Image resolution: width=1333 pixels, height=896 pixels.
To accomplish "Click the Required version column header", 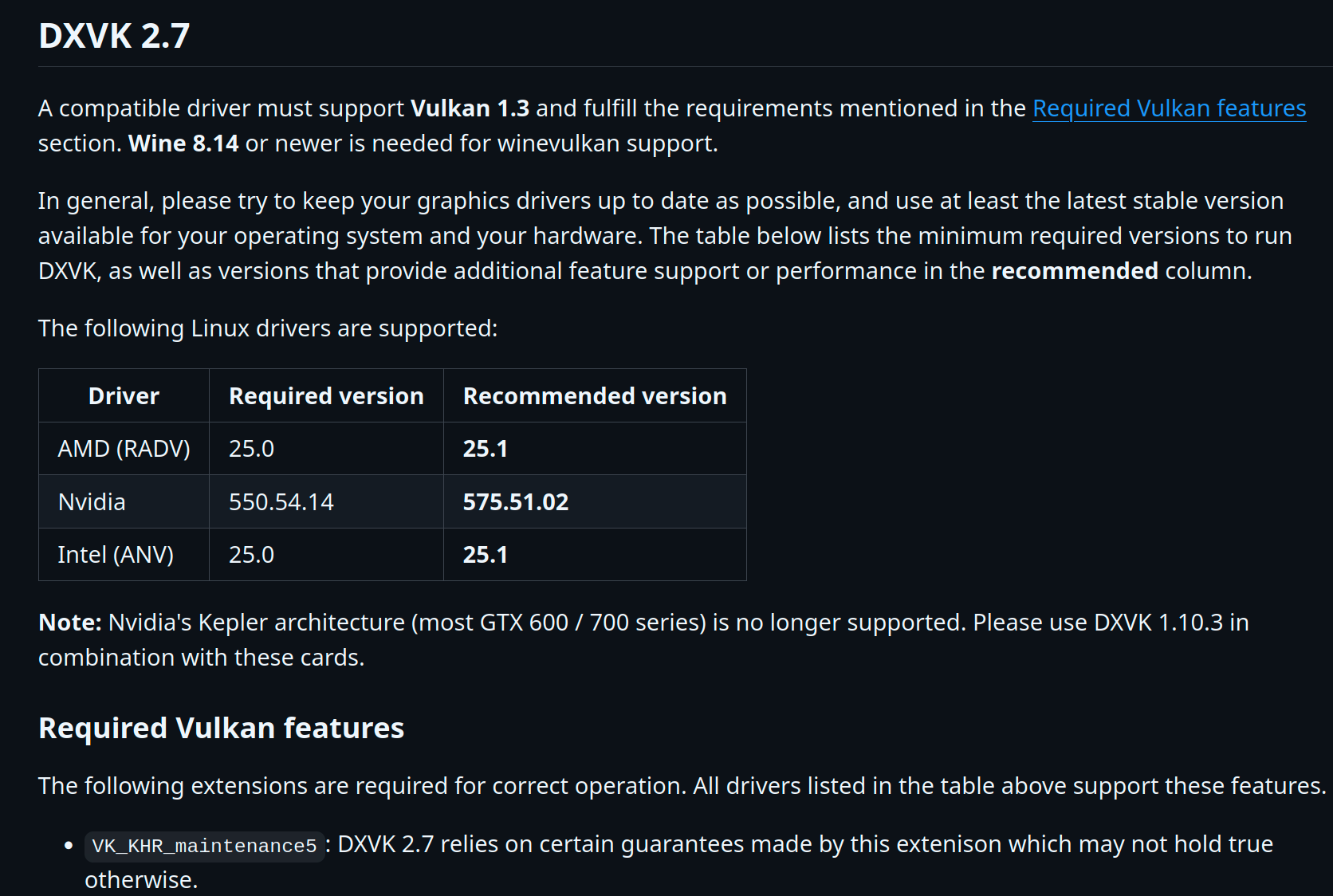I will click(x=326, y=396).
